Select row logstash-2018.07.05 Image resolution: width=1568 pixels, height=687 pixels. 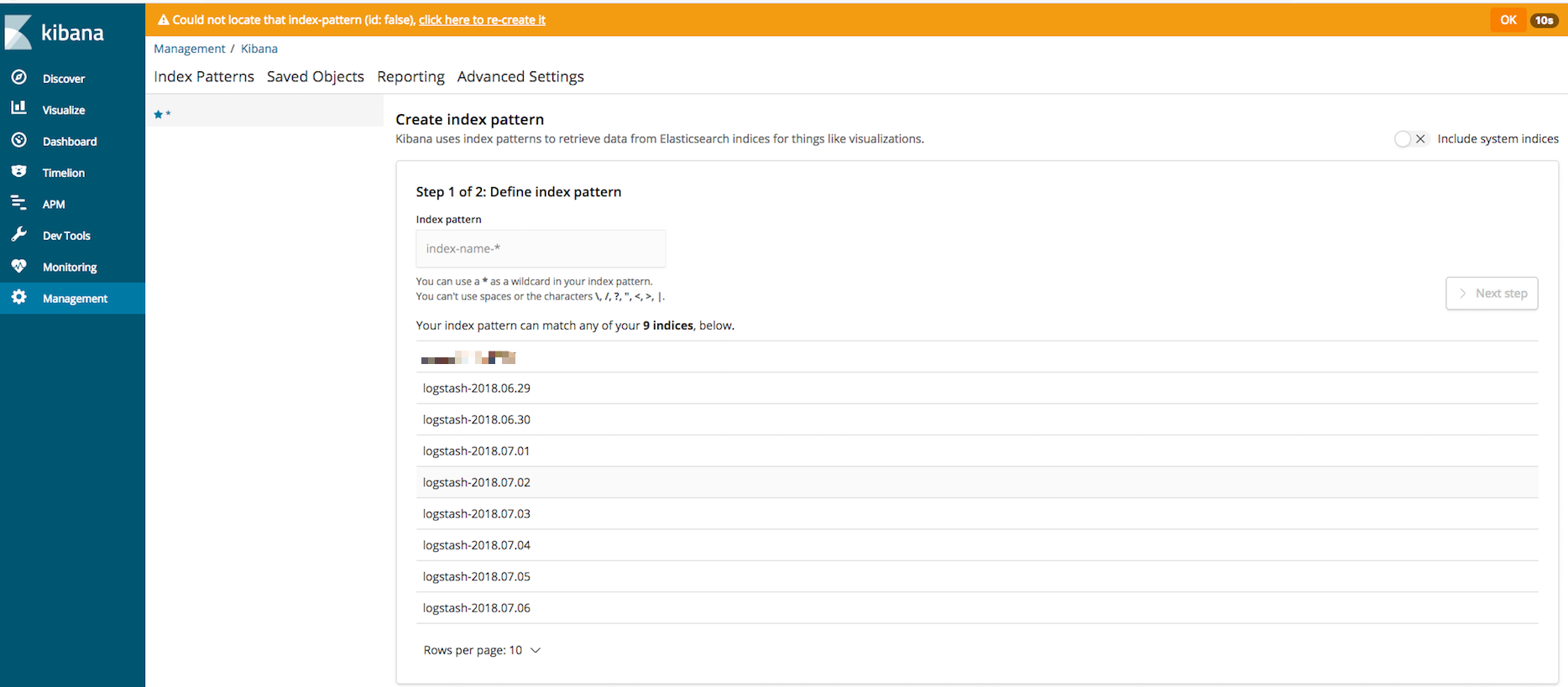(x=977, y=576)
